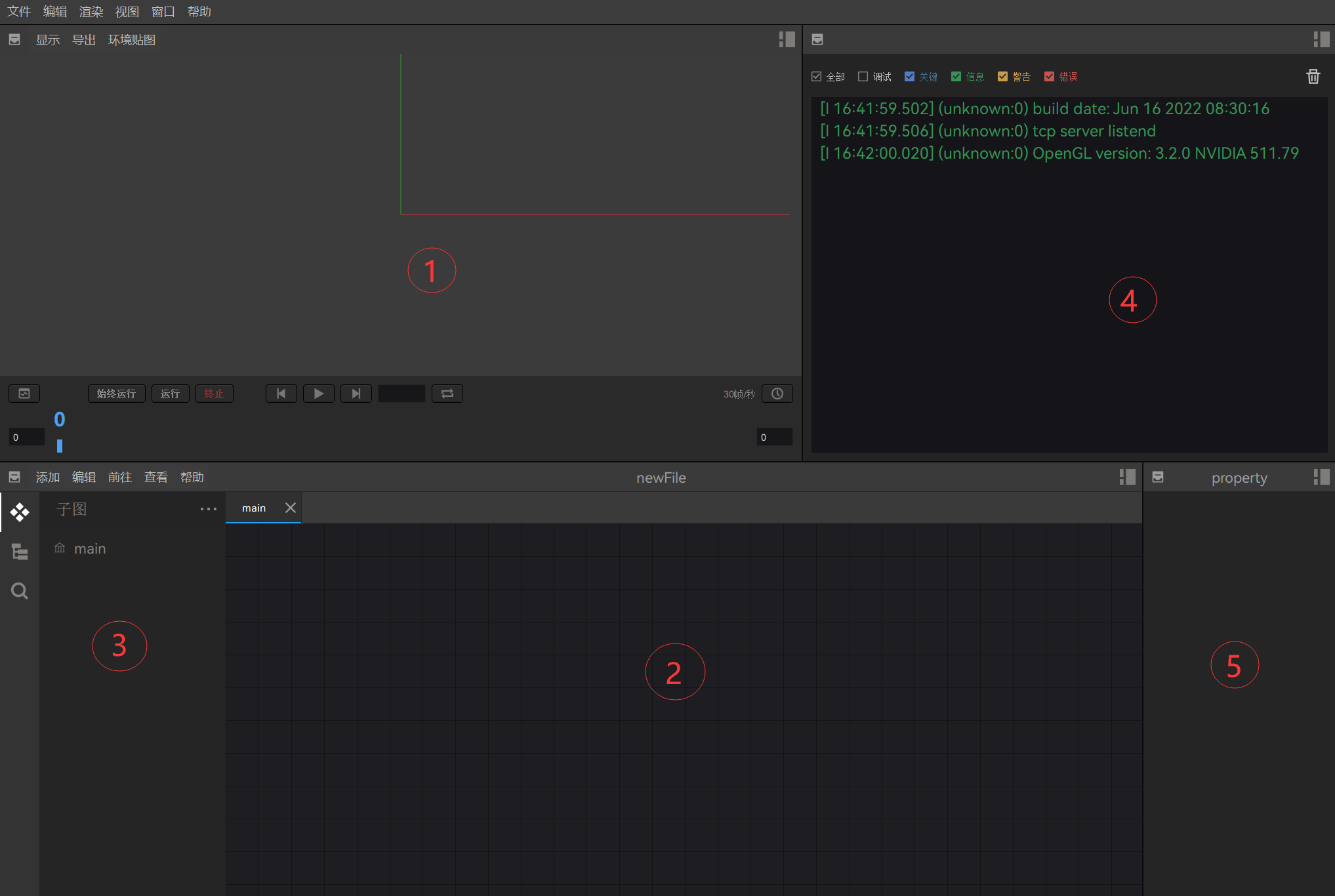Screen dimensions: 1335x896
Task: Open the 添加 menu in graph editor
Action: 48,478
